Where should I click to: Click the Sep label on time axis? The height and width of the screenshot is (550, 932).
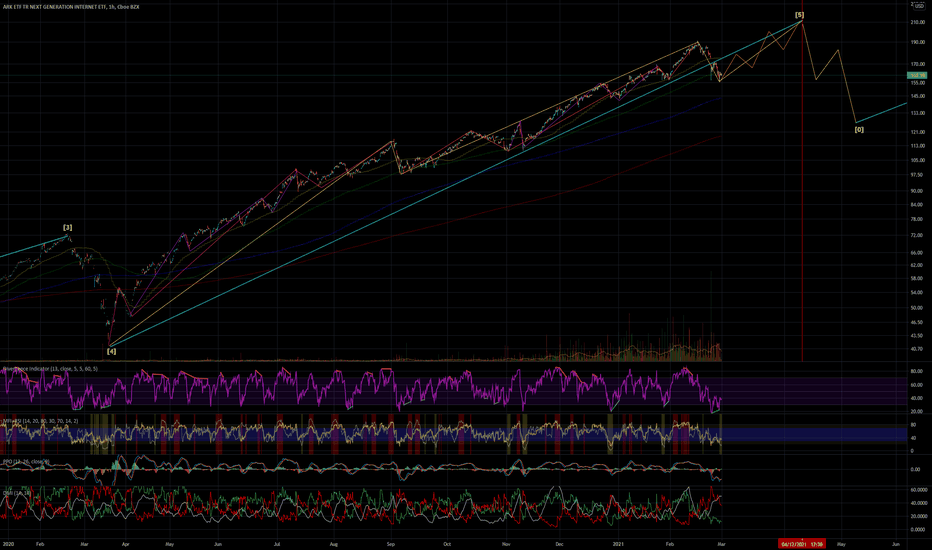coord(391,544)
